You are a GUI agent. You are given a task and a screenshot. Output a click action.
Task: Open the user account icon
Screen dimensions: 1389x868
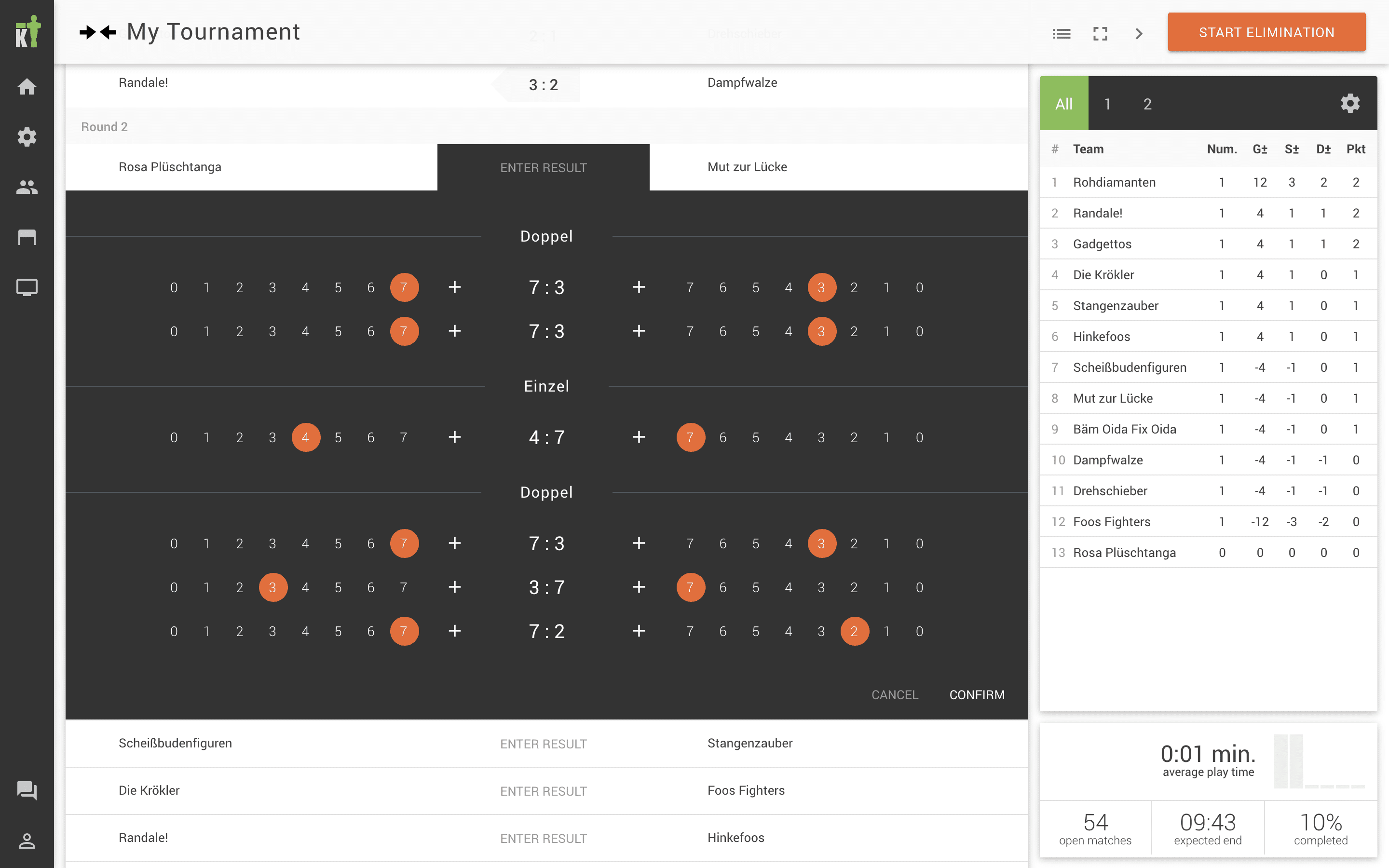coord(27,841)
